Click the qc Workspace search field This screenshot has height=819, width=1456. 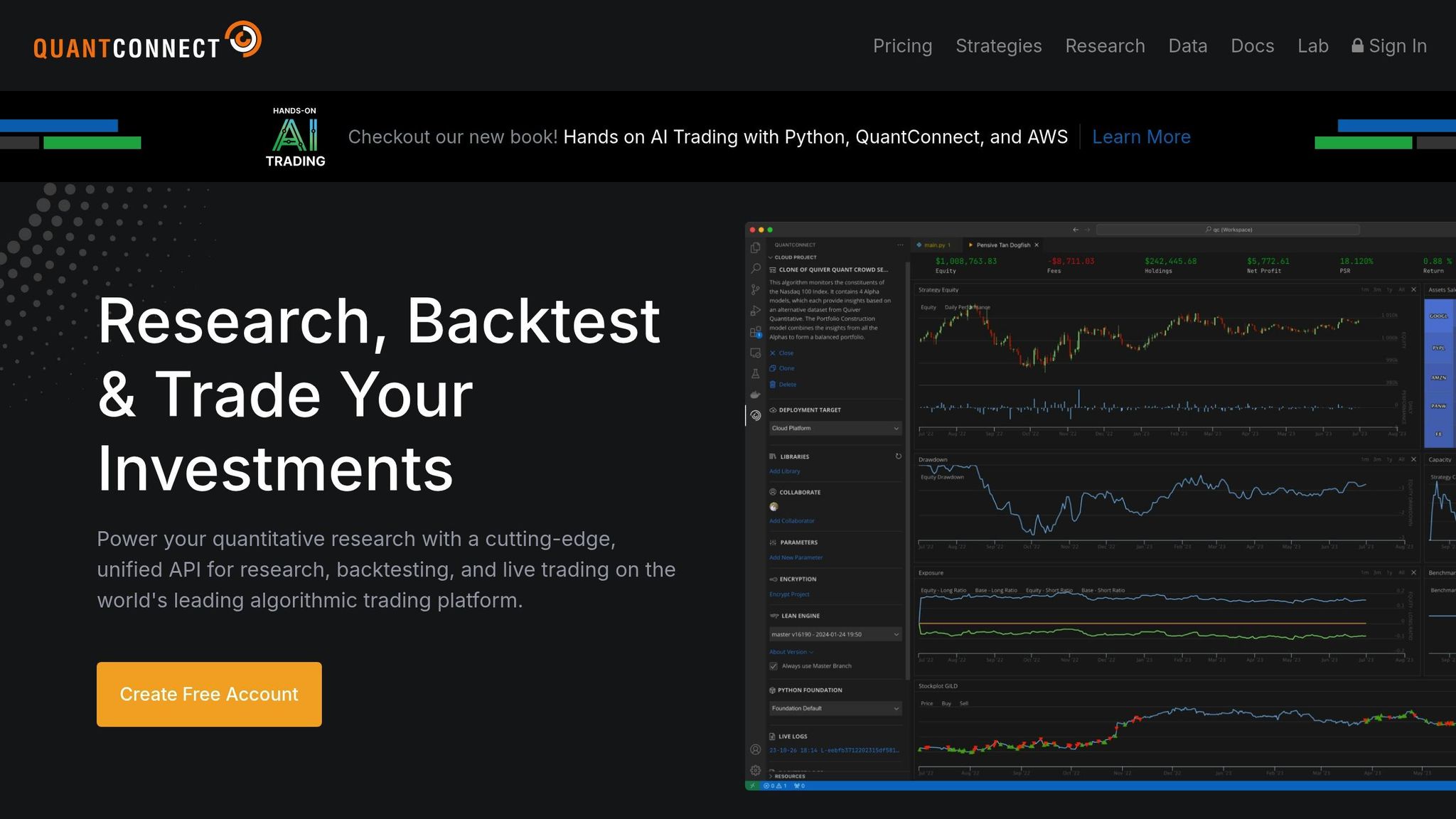click(x=1228, y=230)
